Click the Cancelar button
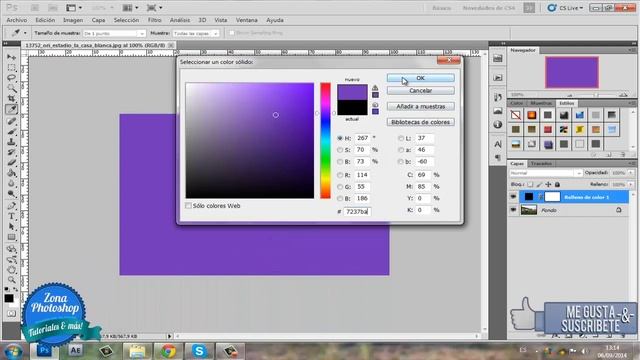Viewport: 640px width, 360px height. click(x=420, y=91)
